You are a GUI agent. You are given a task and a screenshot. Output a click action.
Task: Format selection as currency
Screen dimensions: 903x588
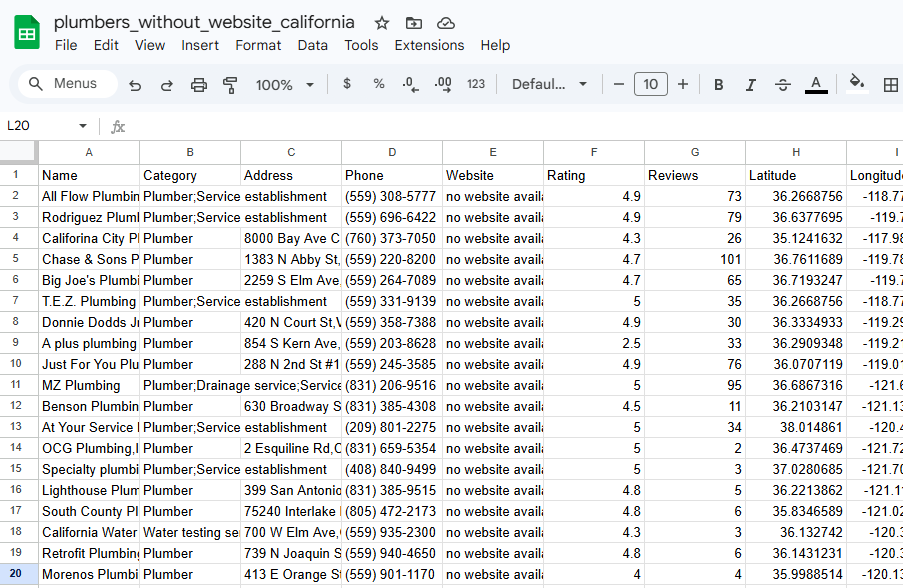tap(346, 85)
